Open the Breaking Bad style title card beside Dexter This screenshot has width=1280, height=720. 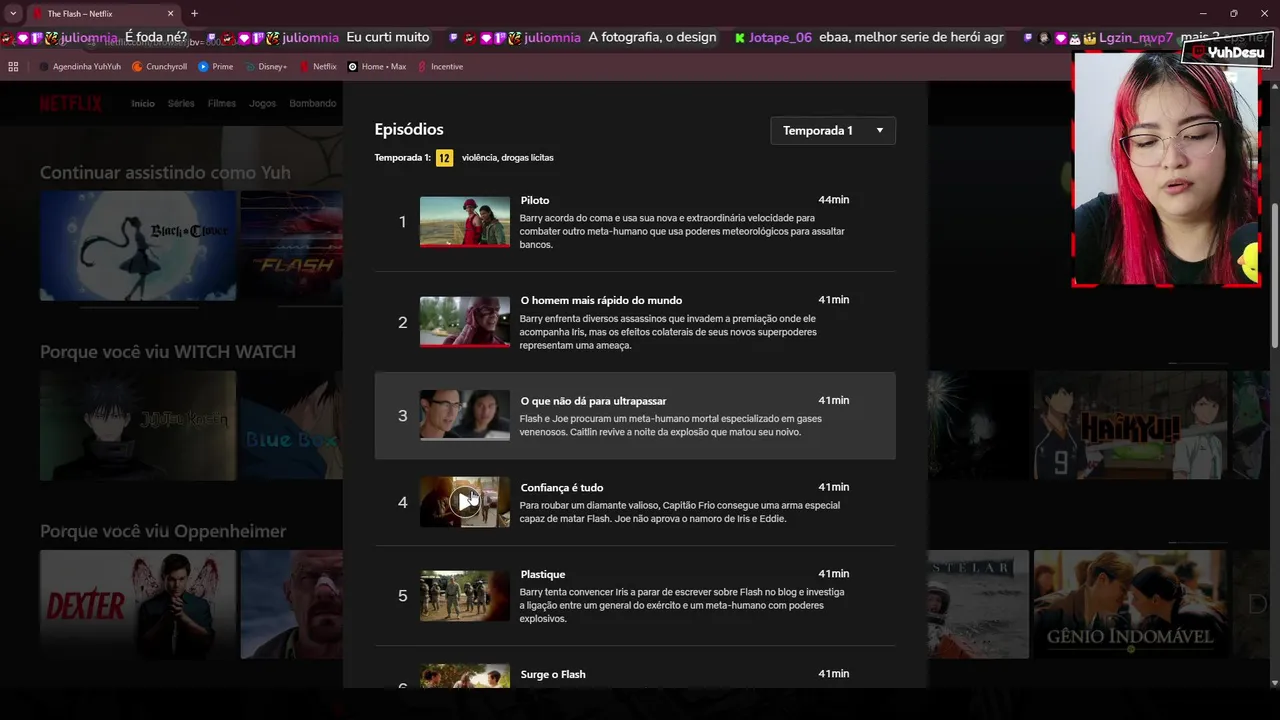point(291,604)
